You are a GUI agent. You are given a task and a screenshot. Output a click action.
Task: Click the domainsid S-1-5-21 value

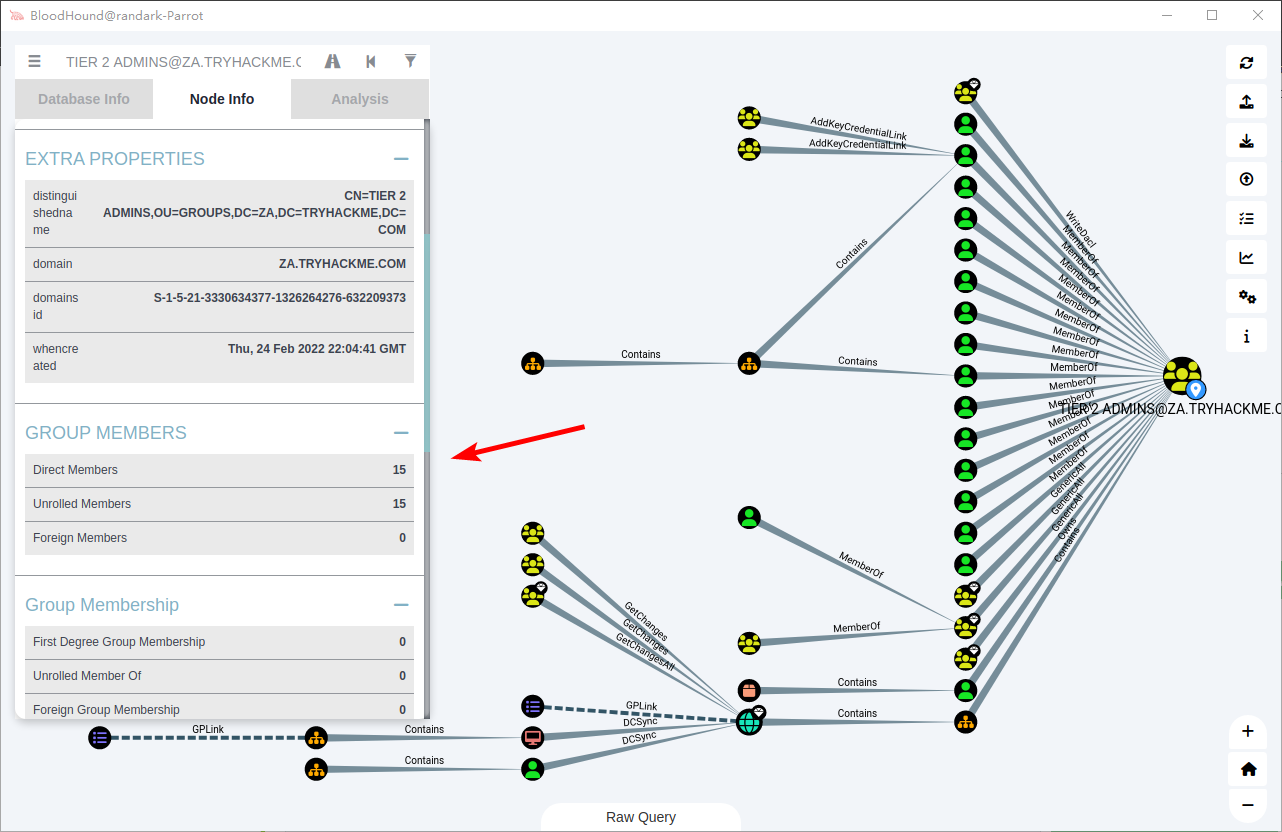coord(280,298)
